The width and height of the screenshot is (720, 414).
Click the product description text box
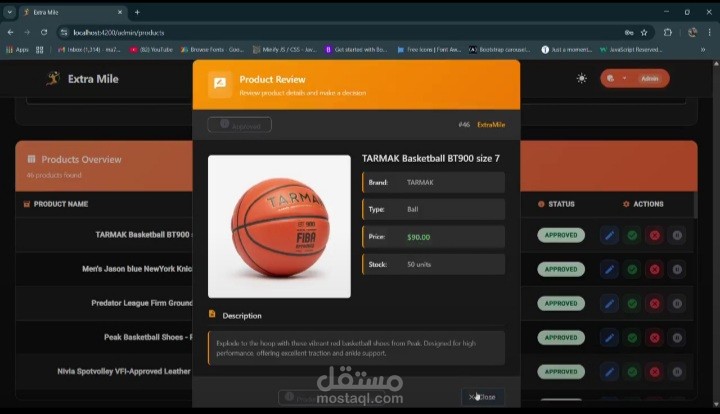point(356,348)
